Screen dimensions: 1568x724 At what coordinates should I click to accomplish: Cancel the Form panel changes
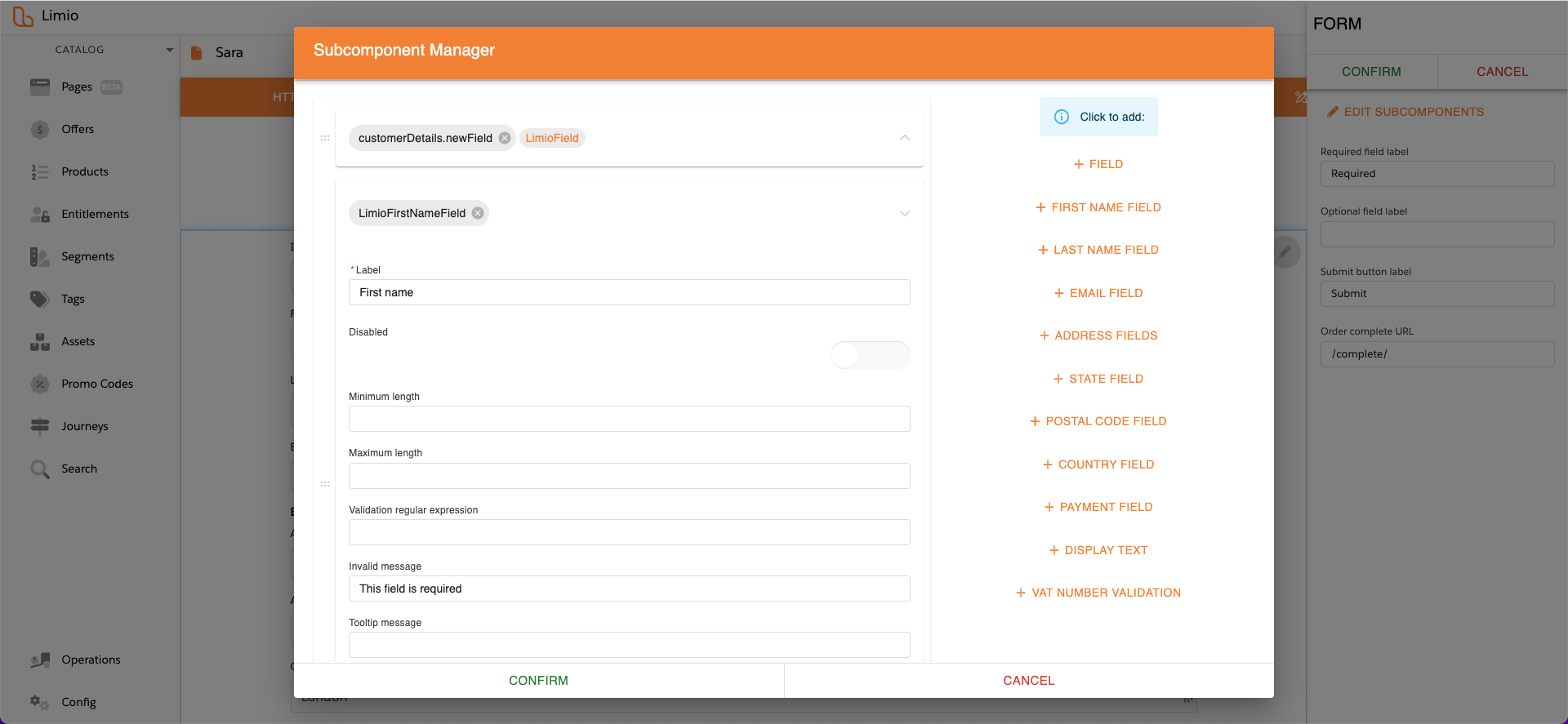(1502, 72)
